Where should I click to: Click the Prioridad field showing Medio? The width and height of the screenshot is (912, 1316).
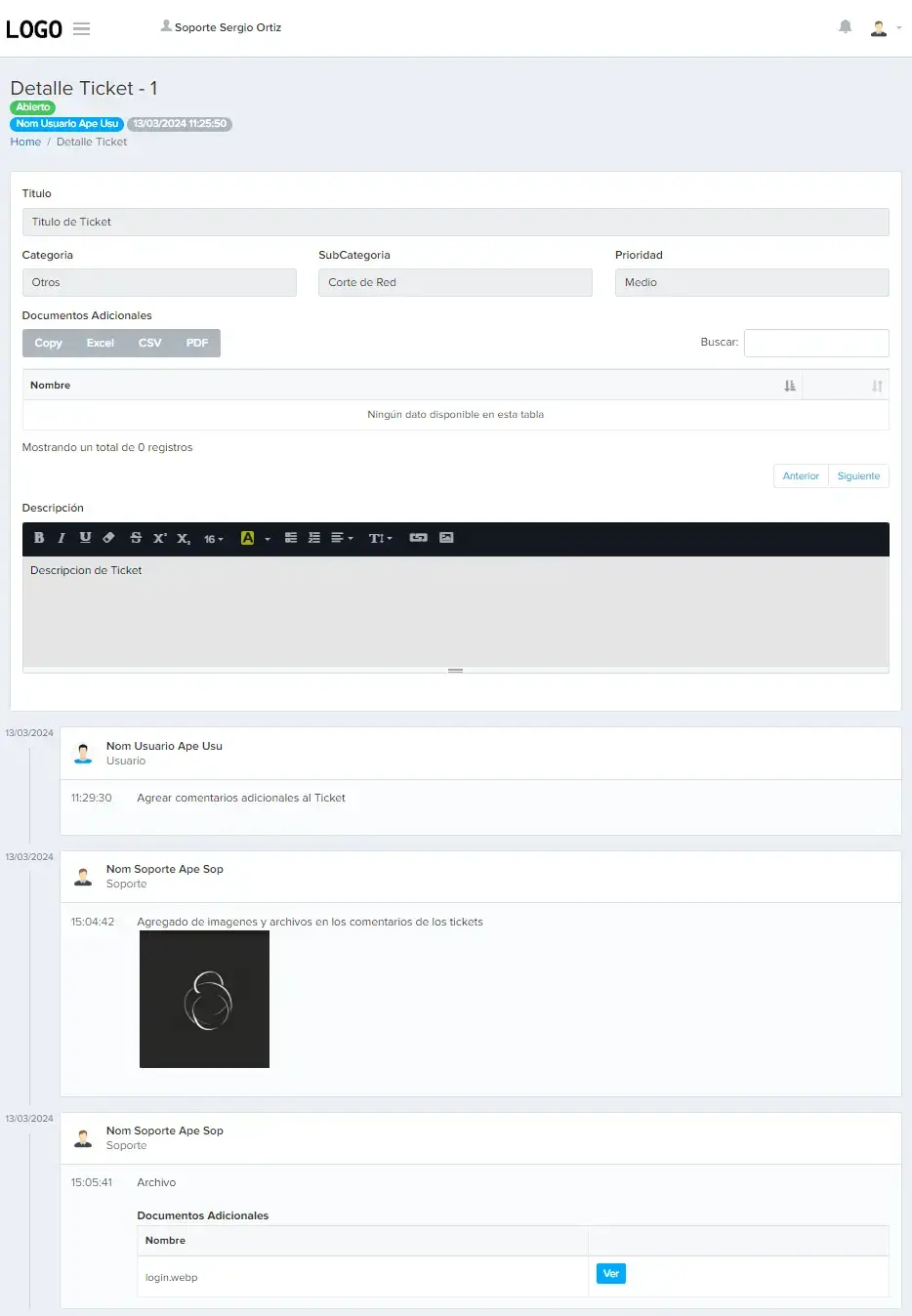click(752, 282)
